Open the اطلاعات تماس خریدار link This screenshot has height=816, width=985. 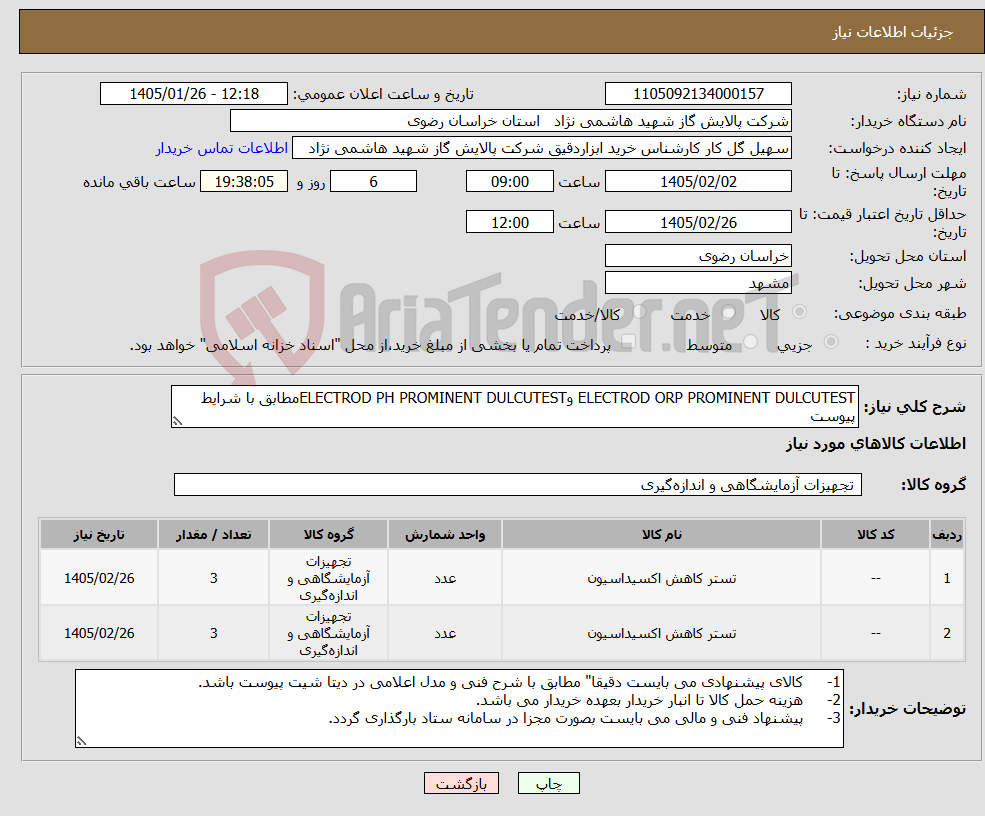[x=222, y=148]
